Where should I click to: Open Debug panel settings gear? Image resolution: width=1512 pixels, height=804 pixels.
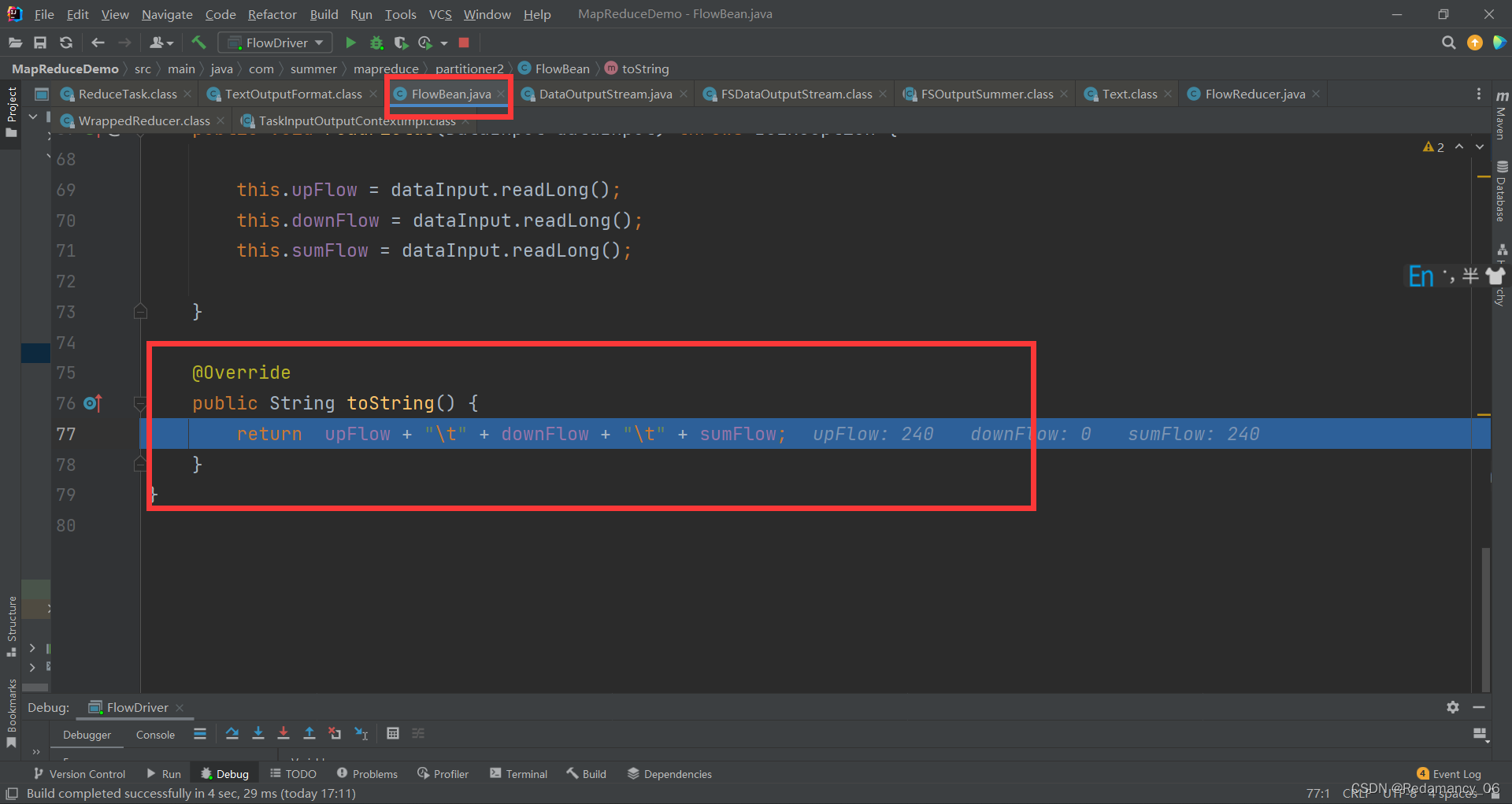(1453, 707)
